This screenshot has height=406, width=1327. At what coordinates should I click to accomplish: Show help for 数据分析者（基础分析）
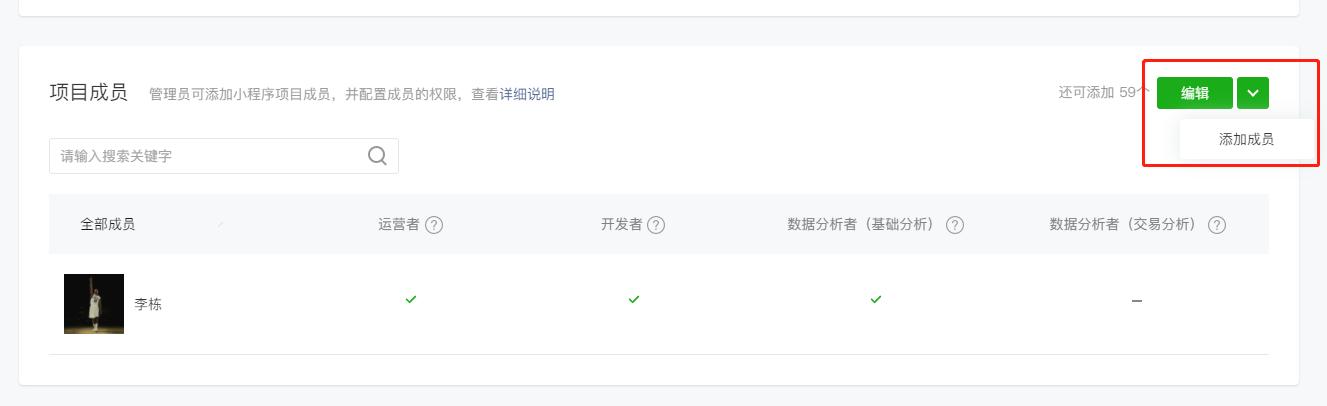click(955, 225)
